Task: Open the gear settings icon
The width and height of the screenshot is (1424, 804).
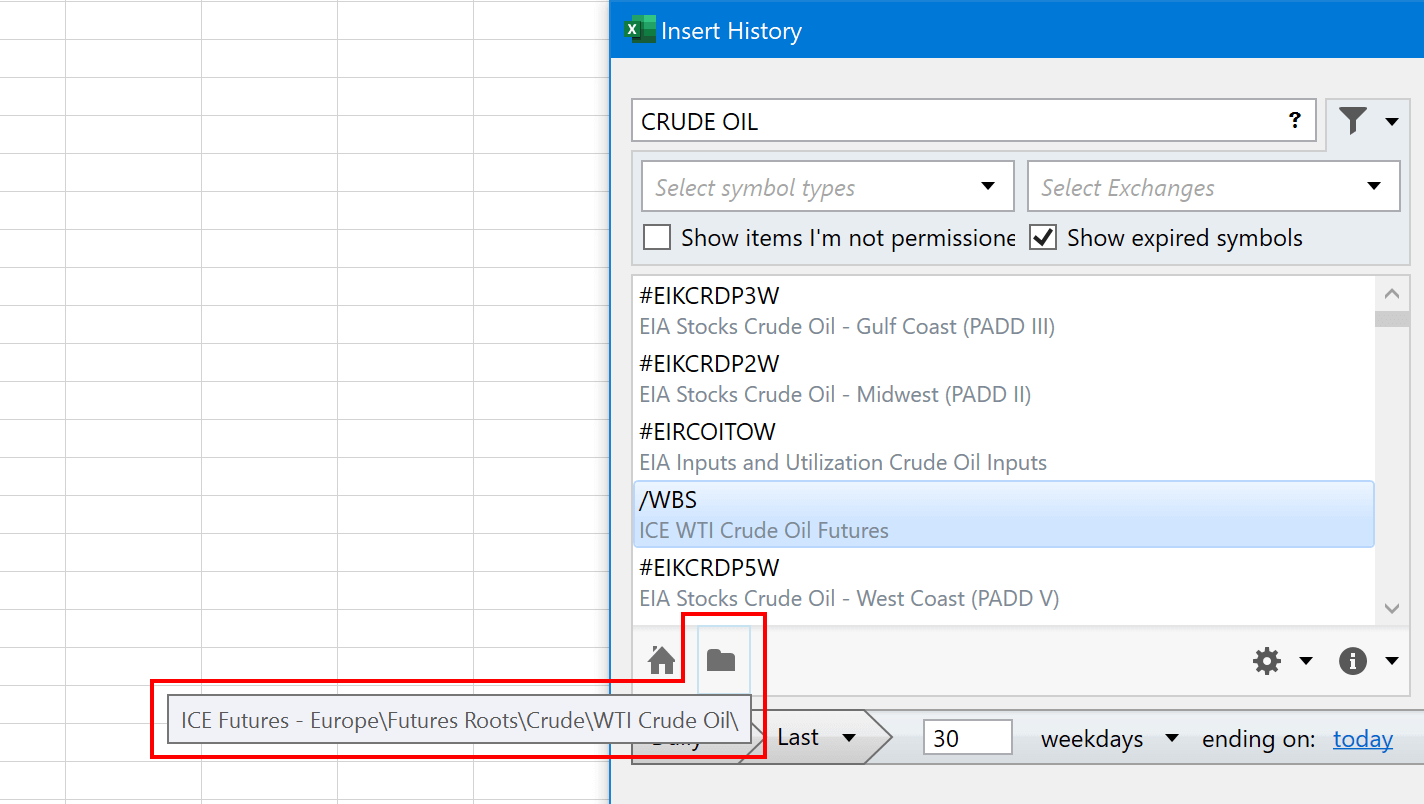Action: [1267, 660]
